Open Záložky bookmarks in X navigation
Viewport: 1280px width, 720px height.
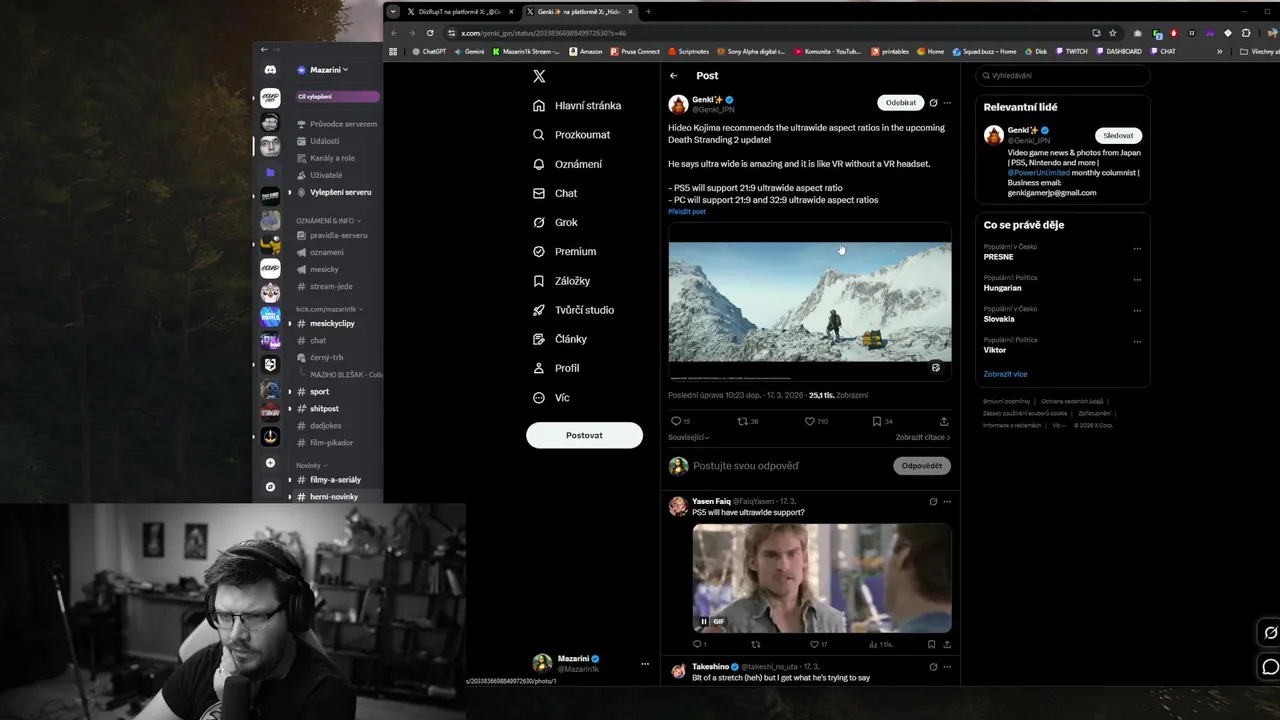click(561, 281)
